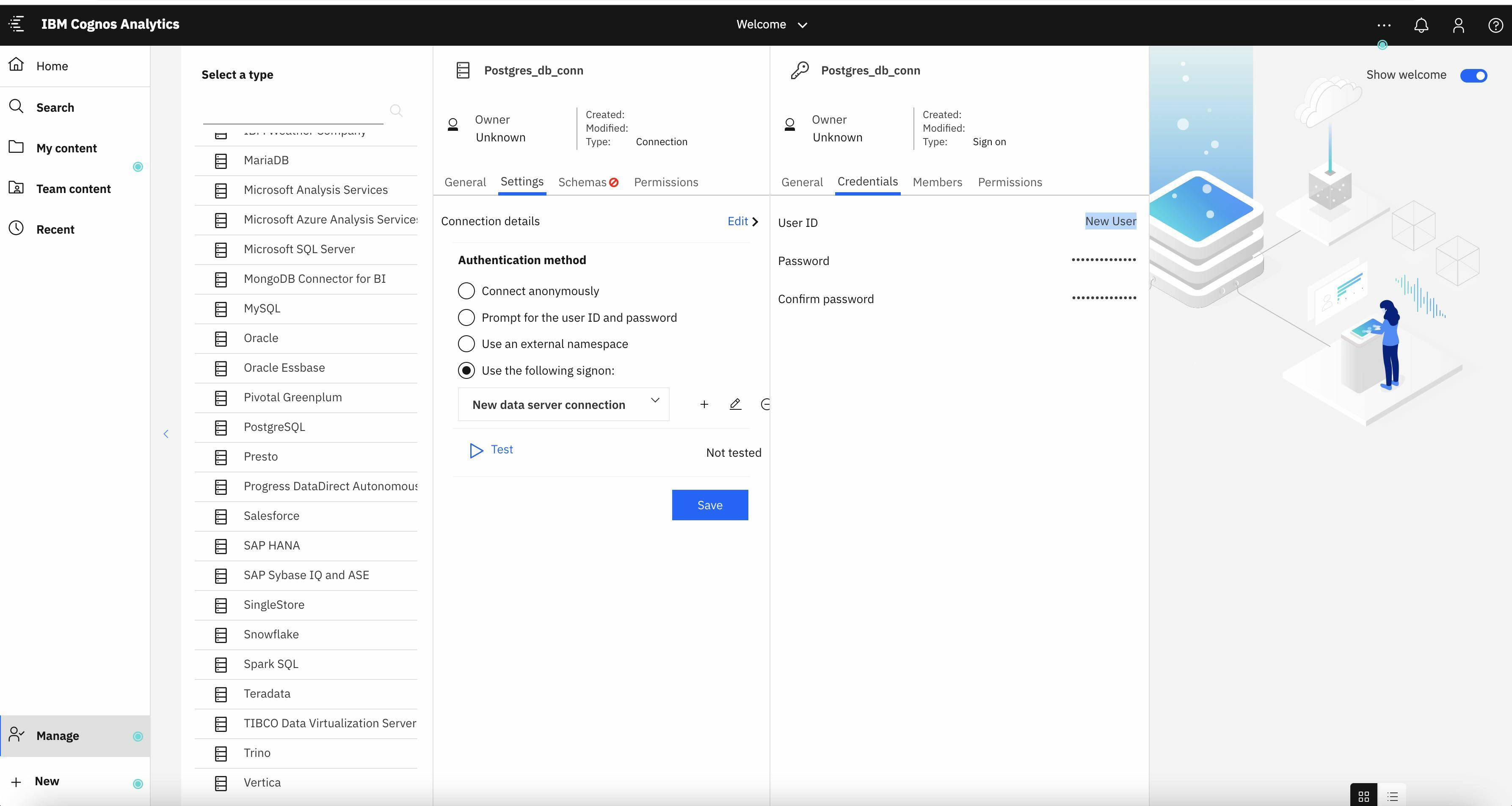Image resolution: width=1512 pixels, height=806 pixels.
Task: Click the search magnifier in type list
Action: coord(396,110)
